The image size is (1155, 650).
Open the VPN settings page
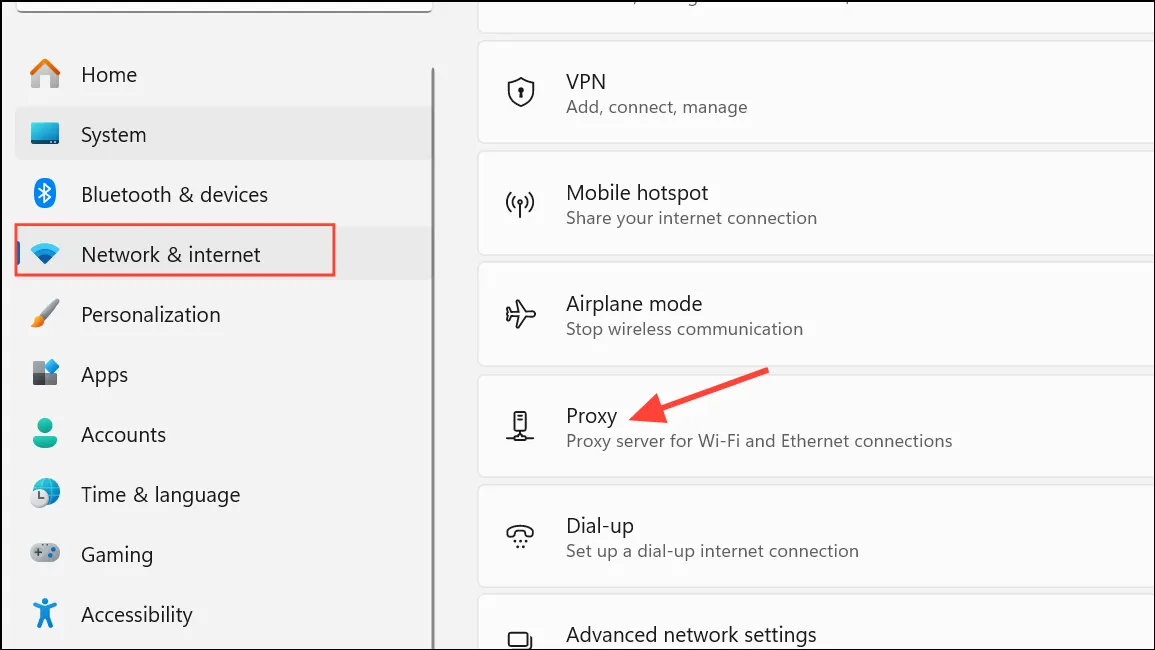(816, 92)
